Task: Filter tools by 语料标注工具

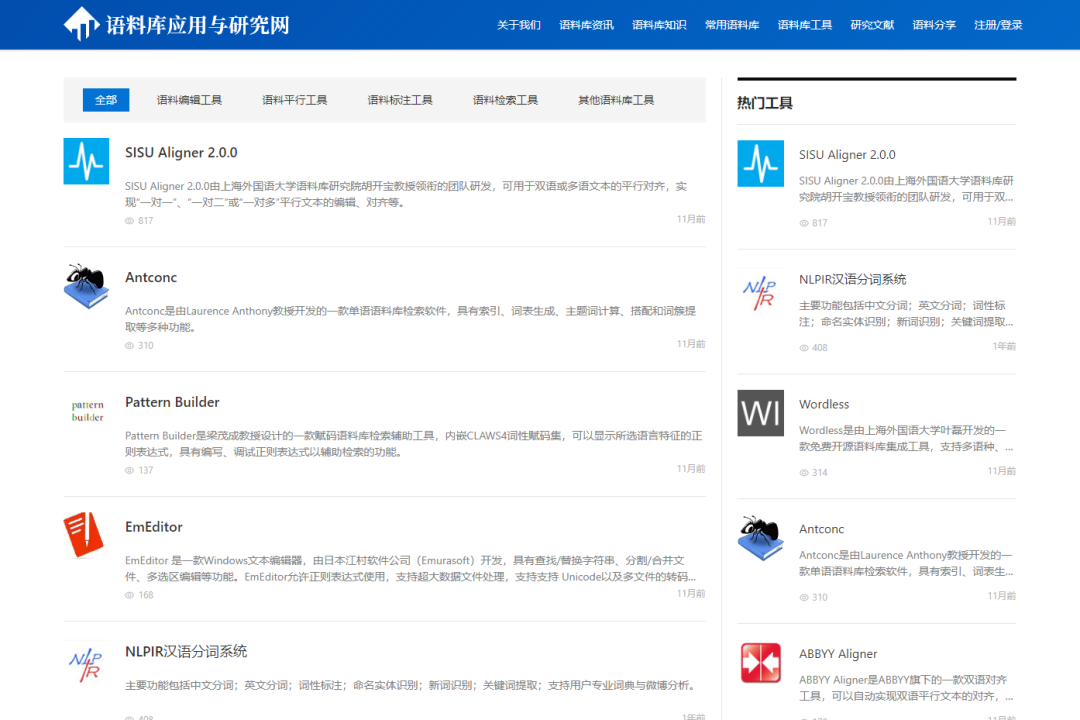Action: pos(400,99)
